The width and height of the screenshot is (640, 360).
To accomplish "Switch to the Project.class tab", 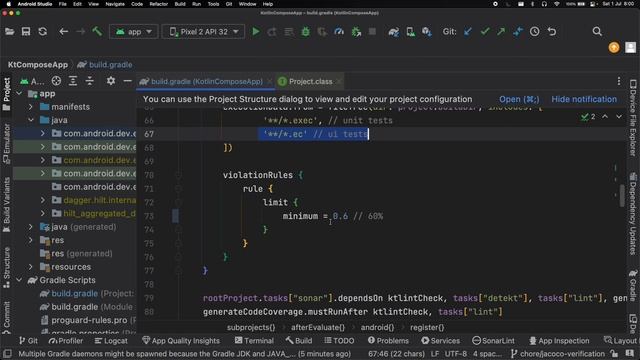I will 310,82.
